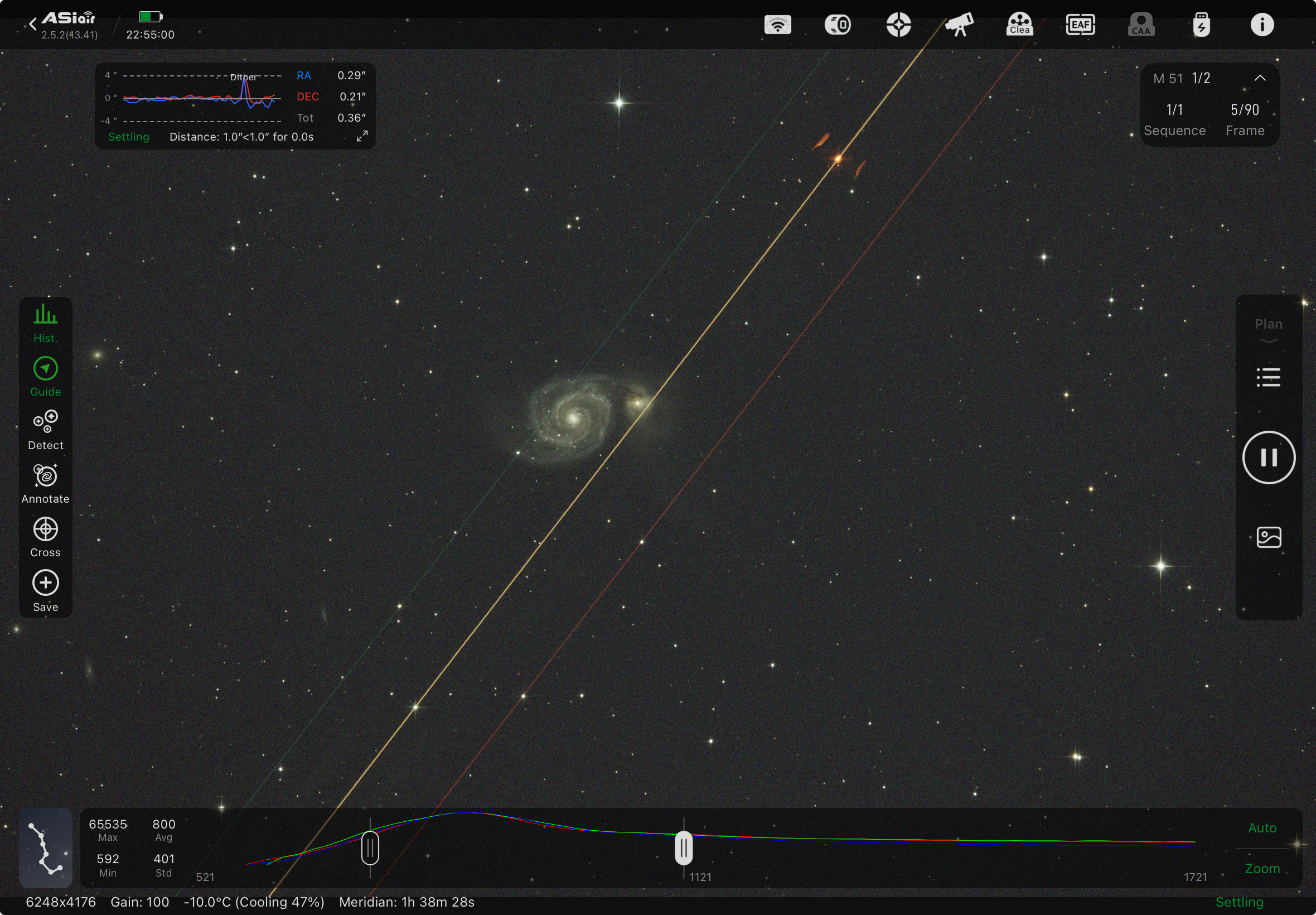The height and width of the screenshot is (915, 1316).
Task: Open the image gallery icon
Action: [x=1269, y=537]
